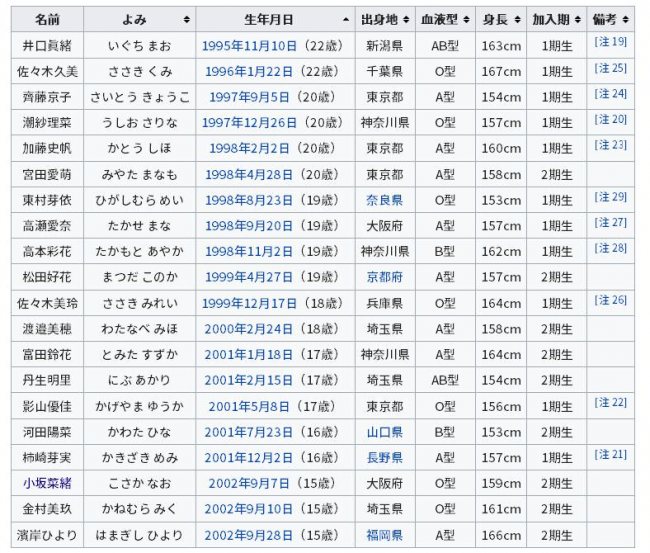Select the name cell 濱岸ひより
Image resolution: width=650 pixels, height=553 pixels.
47,535
